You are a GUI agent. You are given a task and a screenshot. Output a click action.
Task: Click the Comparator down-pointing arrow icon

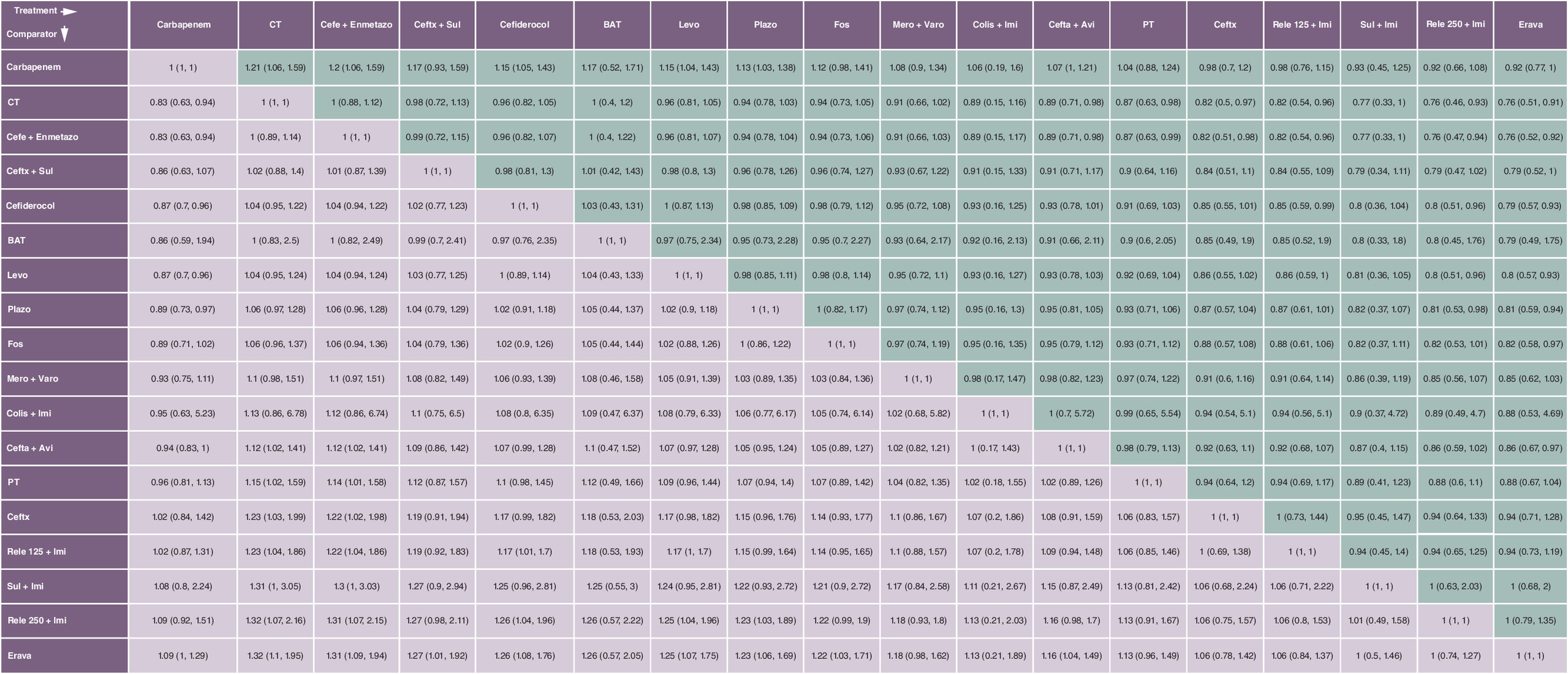[64, 34]
